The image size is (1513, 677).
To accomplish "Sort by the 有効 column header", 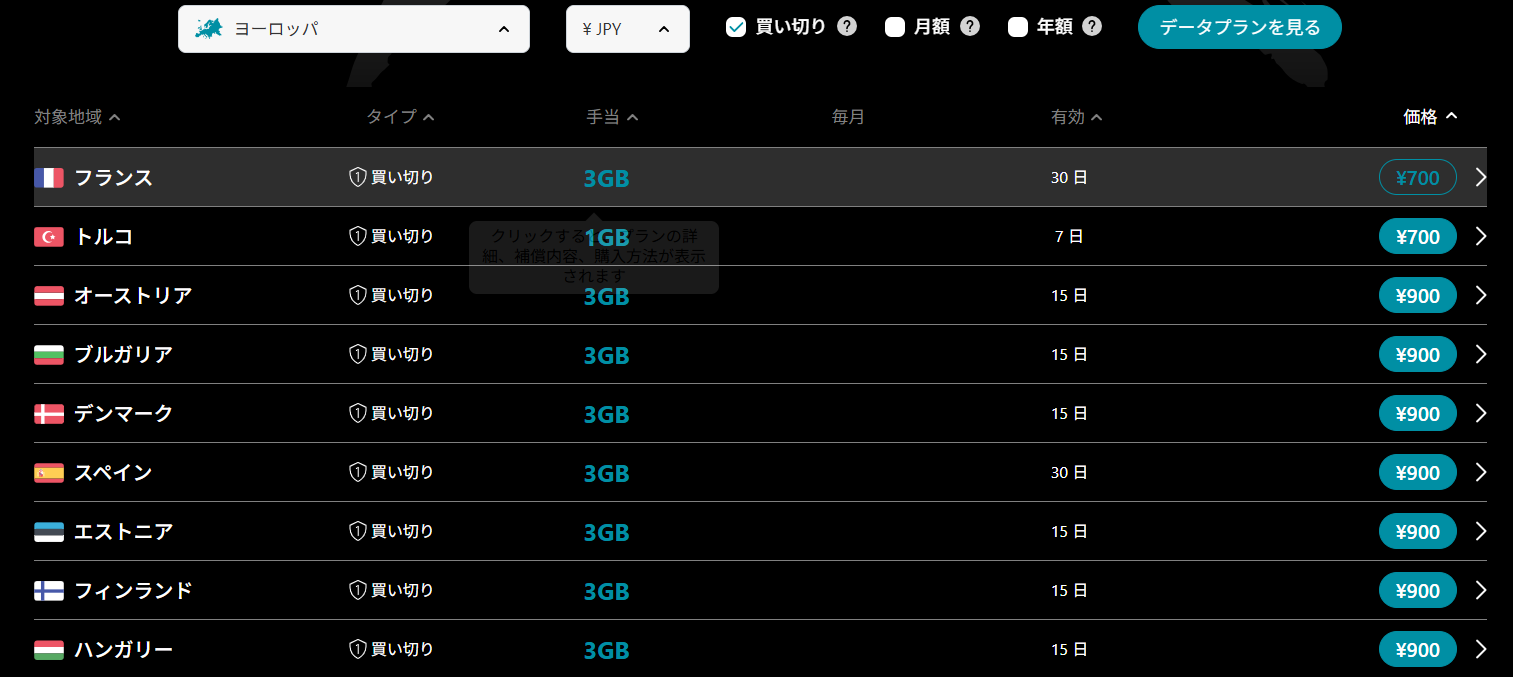I will (1077, 117).
